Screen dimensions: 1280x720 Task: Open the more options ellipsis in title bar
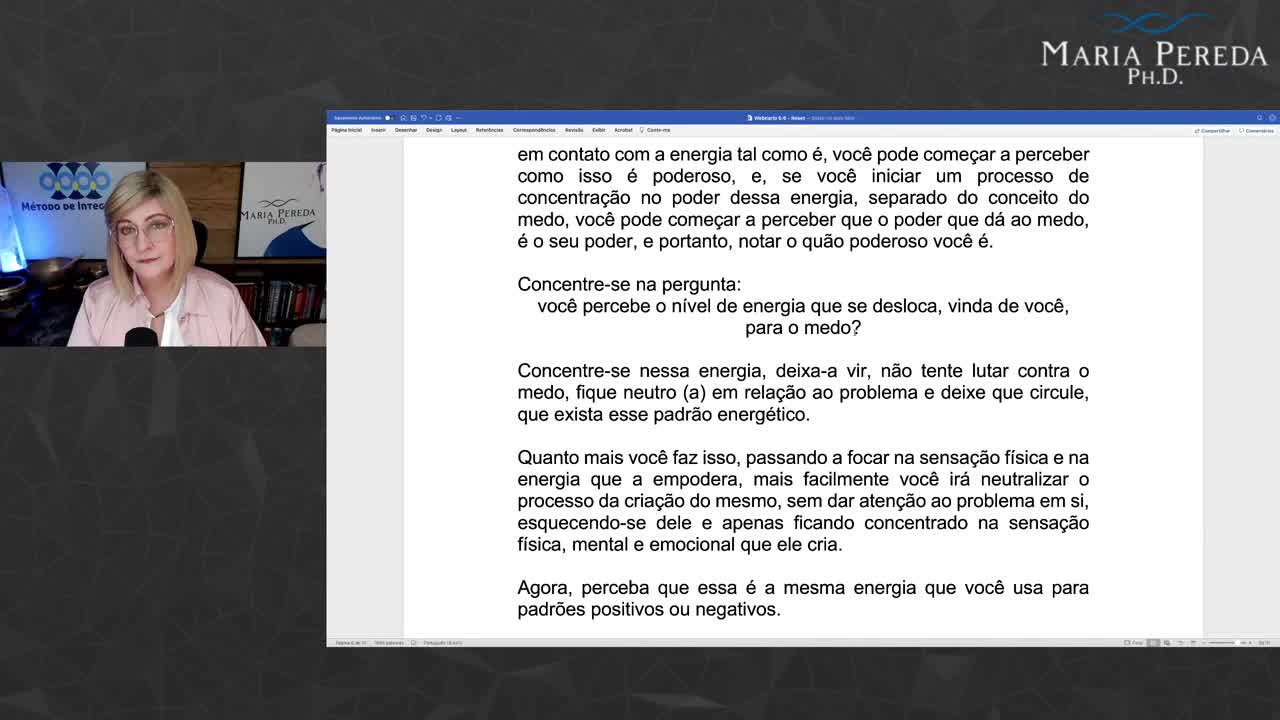tap(459, 118)
